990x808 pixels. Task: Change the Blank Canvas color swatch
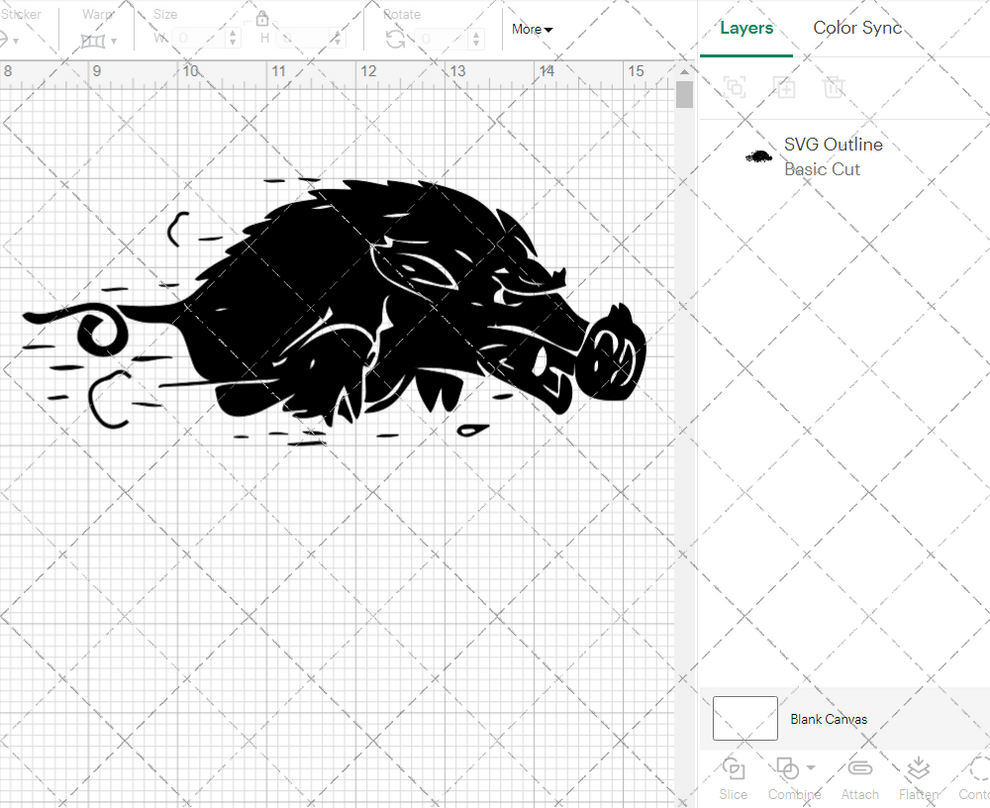(744, 718)
